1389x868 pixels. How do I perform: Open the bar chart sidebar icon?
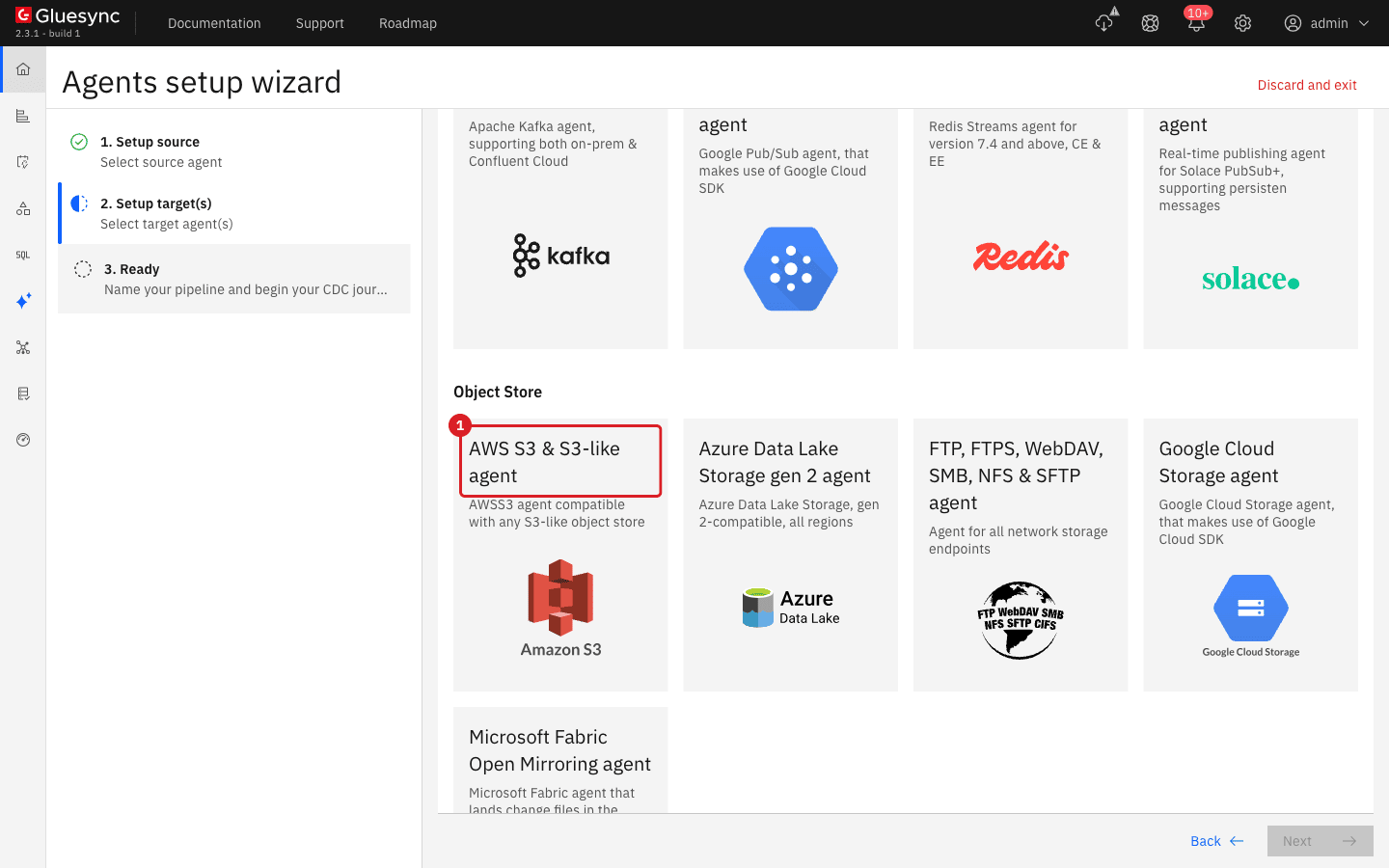coord(23,116)
